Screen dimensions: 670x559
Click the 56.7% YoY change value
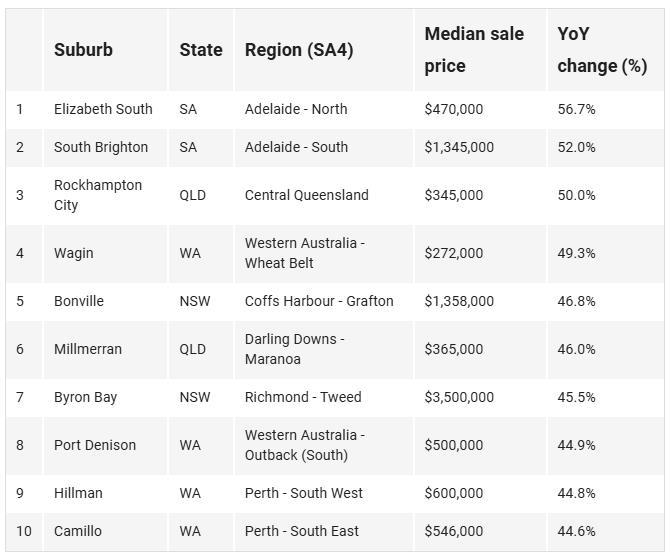point(576,109)
